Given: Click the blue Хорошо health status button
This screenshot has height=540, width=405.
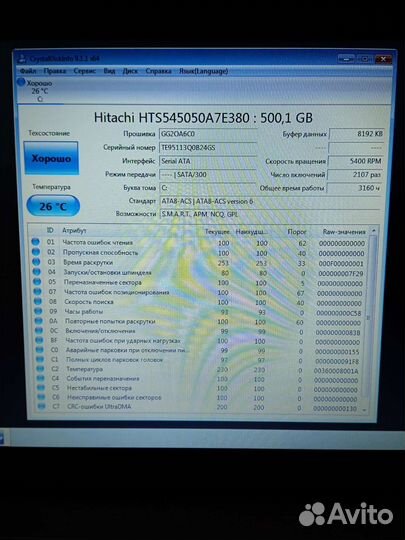Looking at the screenshot, I should pyautogui.click(x=51, y=158).
